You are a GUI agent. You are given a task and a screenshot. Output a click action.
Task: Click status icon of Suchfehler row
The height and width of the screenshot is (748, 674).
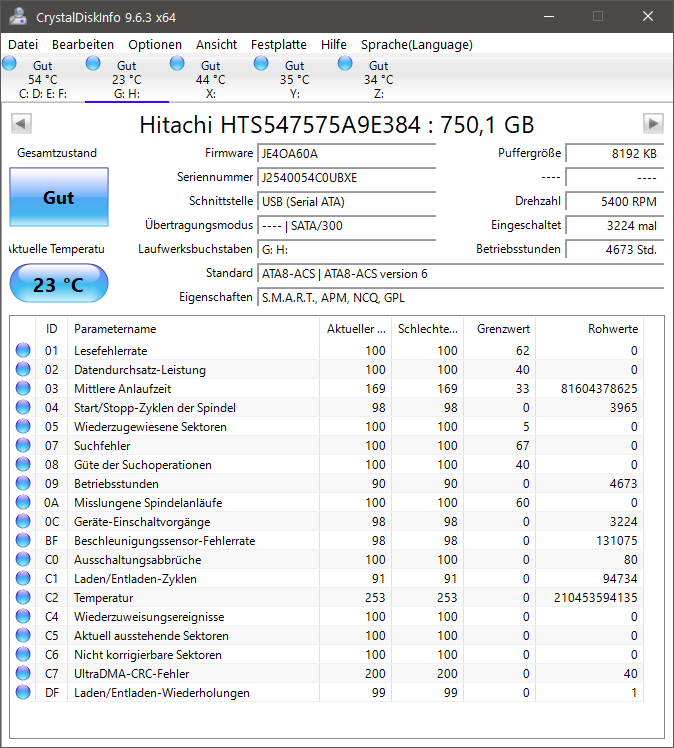23,445
